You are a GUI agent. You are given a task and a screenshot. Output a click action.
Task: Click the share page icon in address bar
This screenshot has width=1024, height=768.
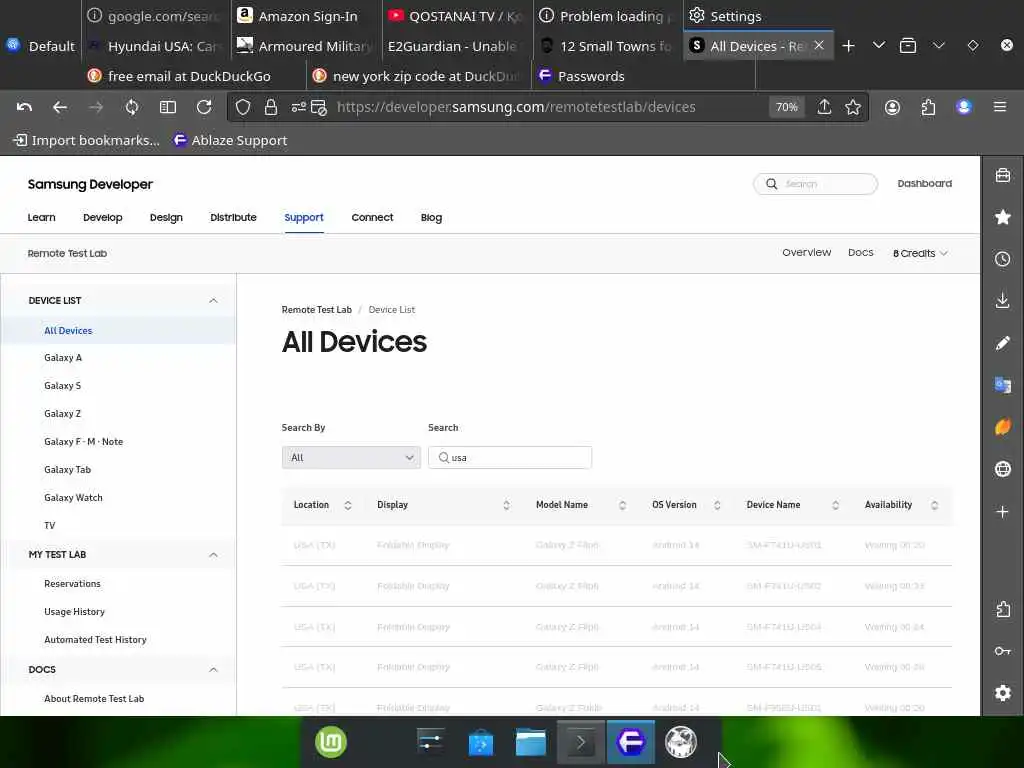[x=824, y=107]
